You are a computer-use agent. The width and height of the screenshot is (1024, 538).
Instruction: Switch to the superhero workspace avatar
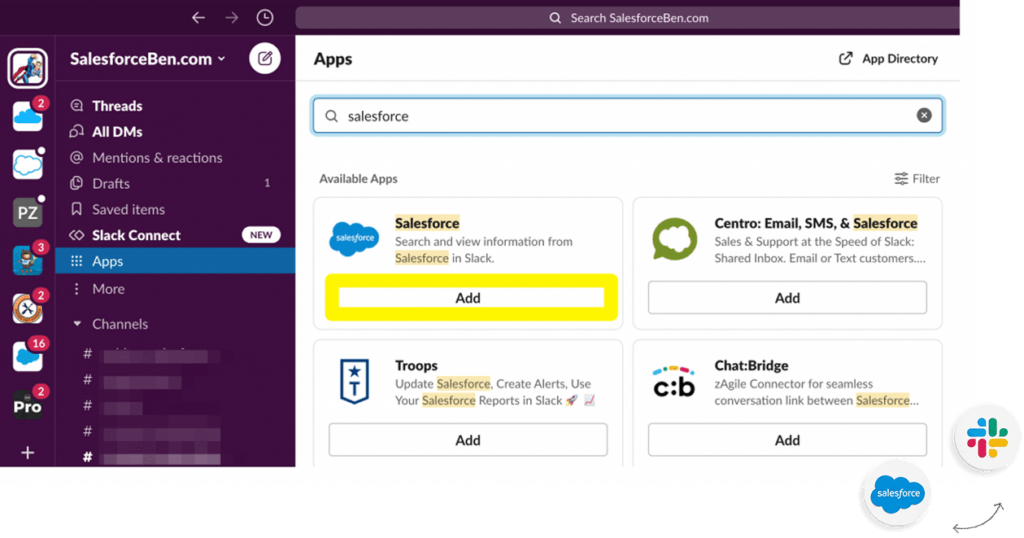click(27, 67)
